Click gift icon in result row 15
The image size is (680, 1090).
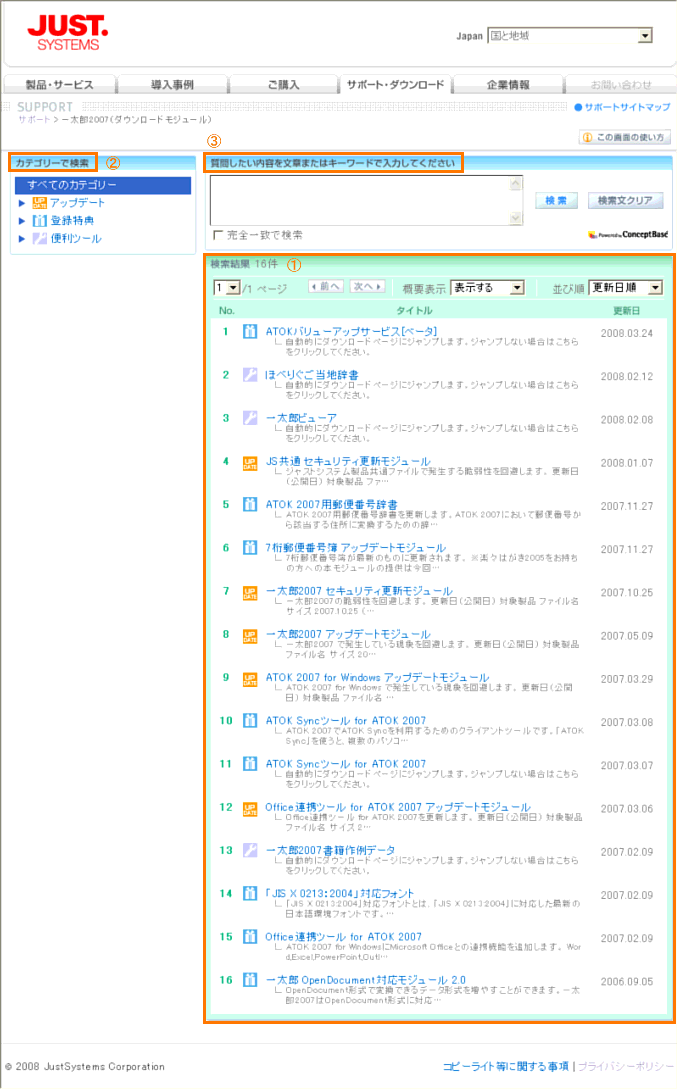250,937
